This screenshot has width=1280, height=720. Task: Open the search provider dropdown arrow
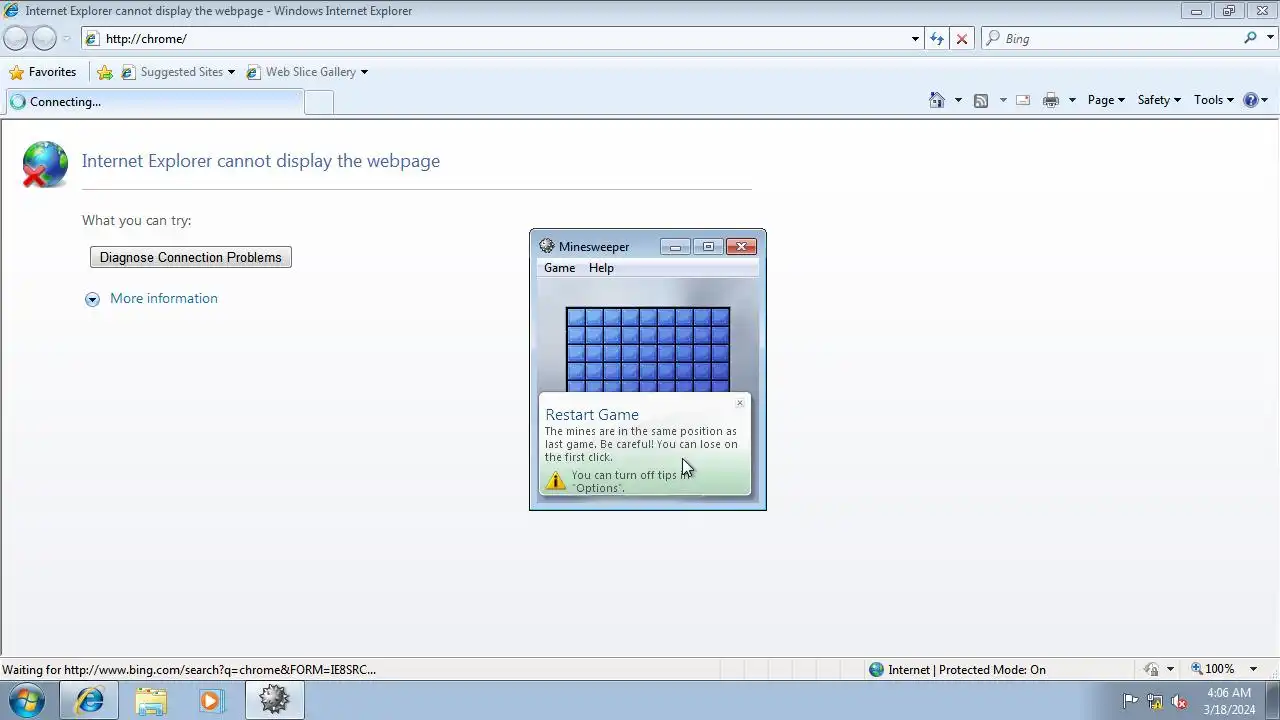pyautogui.click(x=1270, y=39)
